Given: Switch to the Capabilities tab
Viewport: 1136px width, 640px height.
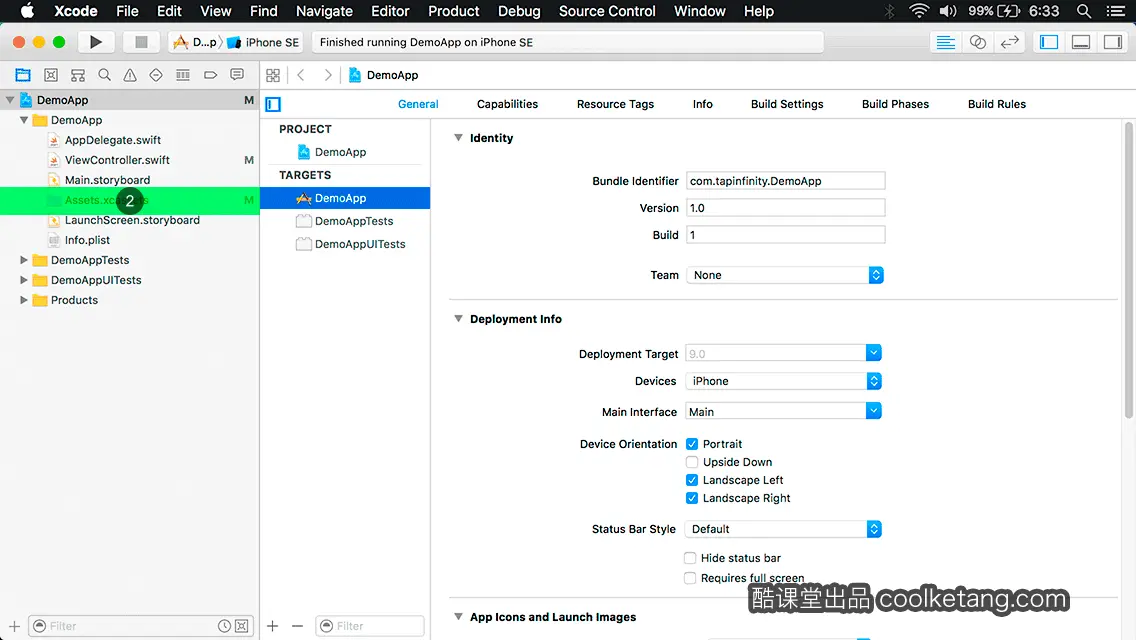Looking at the screenshot, I should pos(507,104).
